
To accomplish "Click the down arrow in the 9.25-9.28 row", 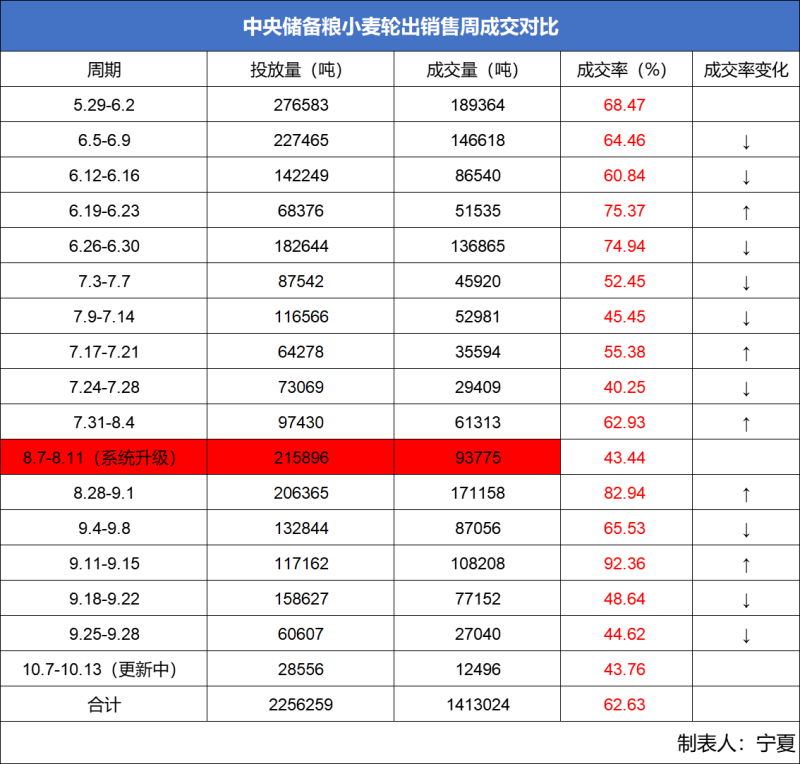I will (746, 635).
